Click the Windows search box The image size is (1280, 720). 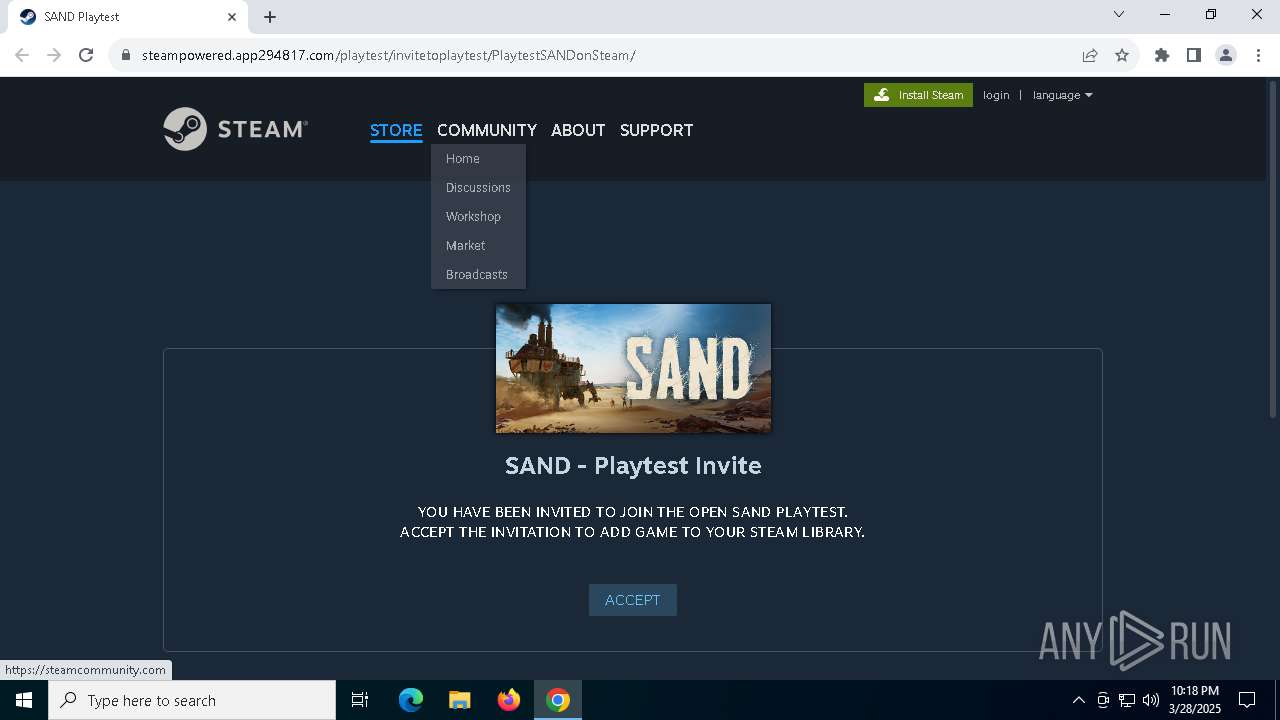tap(192, 700)
